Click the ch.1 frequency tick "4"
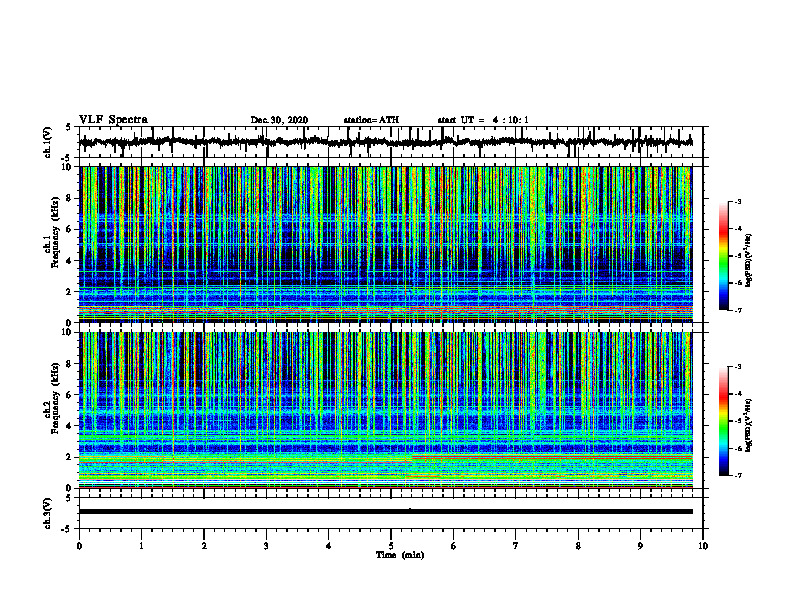Screen dimensions: 792x612 69,261
